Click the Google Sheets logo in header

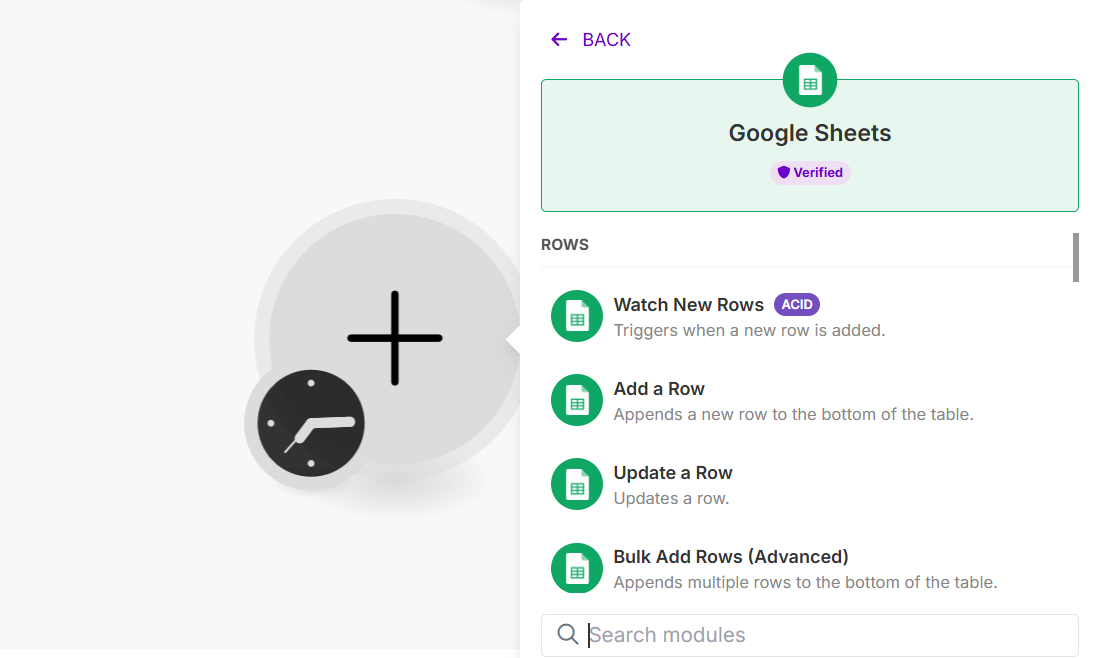(809, 80)
